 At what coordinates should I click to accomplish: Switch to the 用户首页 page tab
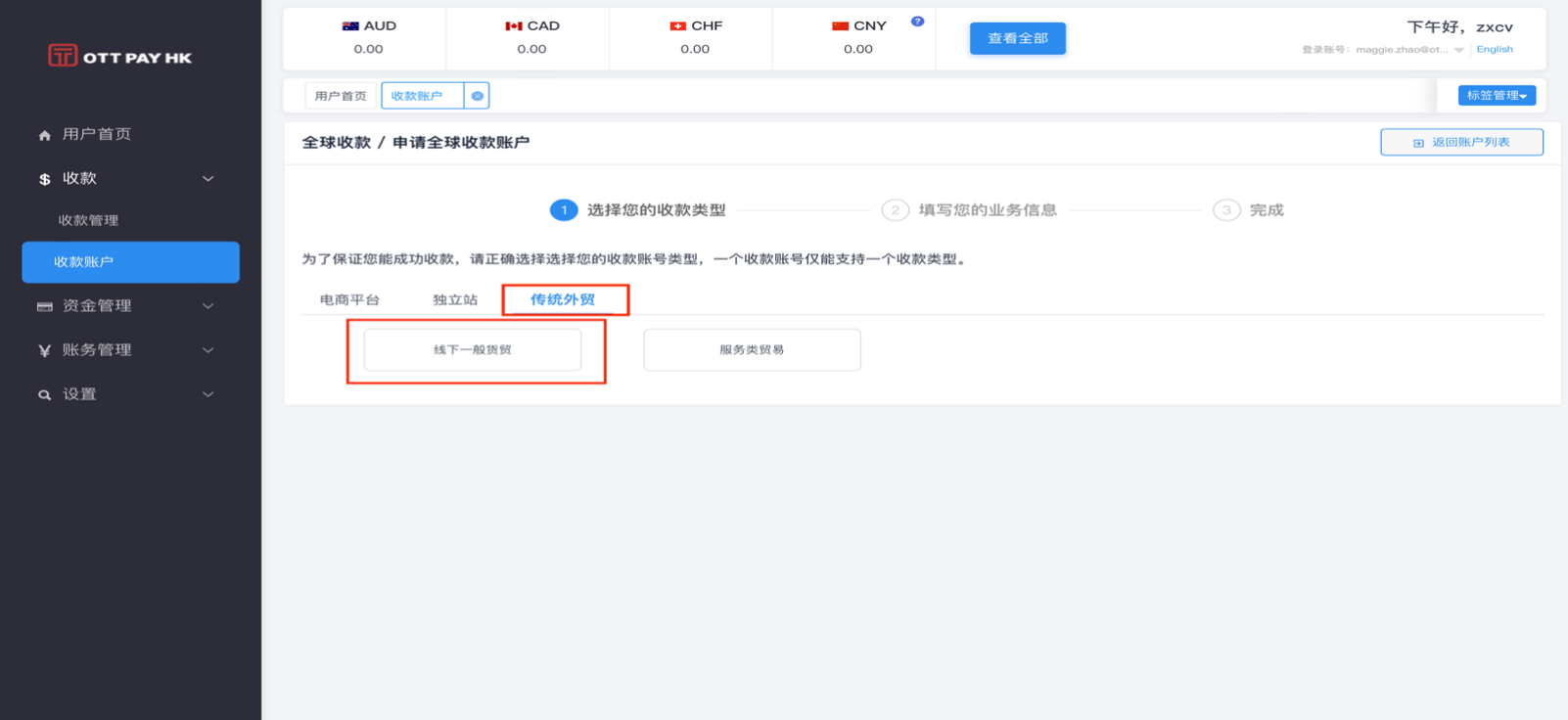341,96
